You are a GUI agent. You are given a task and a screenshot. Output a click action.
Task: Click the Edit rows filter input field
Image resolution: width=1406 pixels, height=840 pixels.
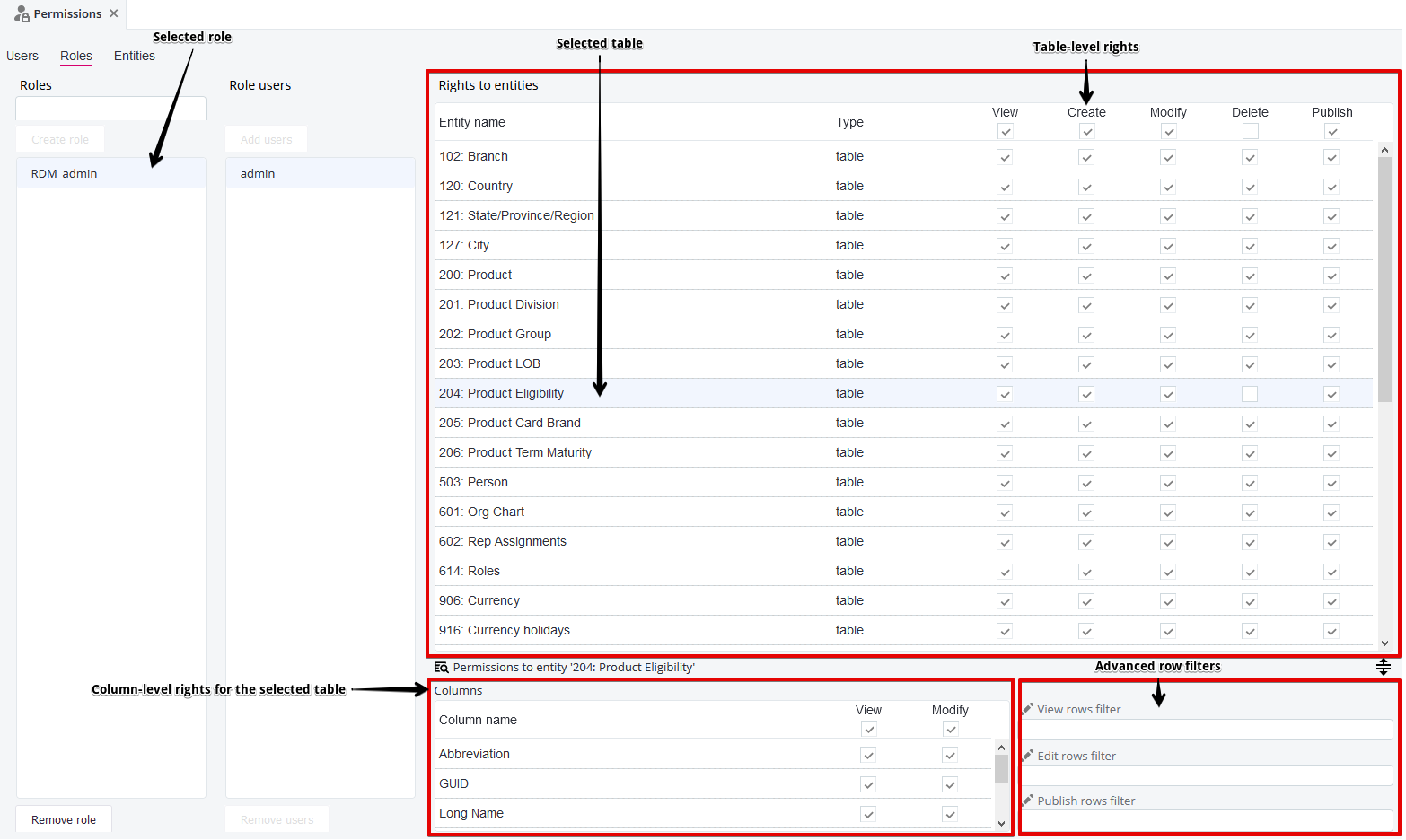pos(1208,775)
